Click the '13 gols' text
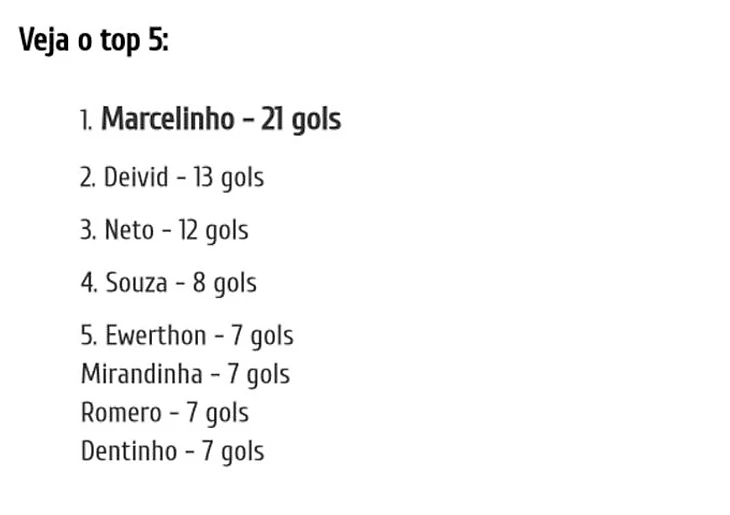Viewport: 730px width, 515px height. [x=229, y=178]
